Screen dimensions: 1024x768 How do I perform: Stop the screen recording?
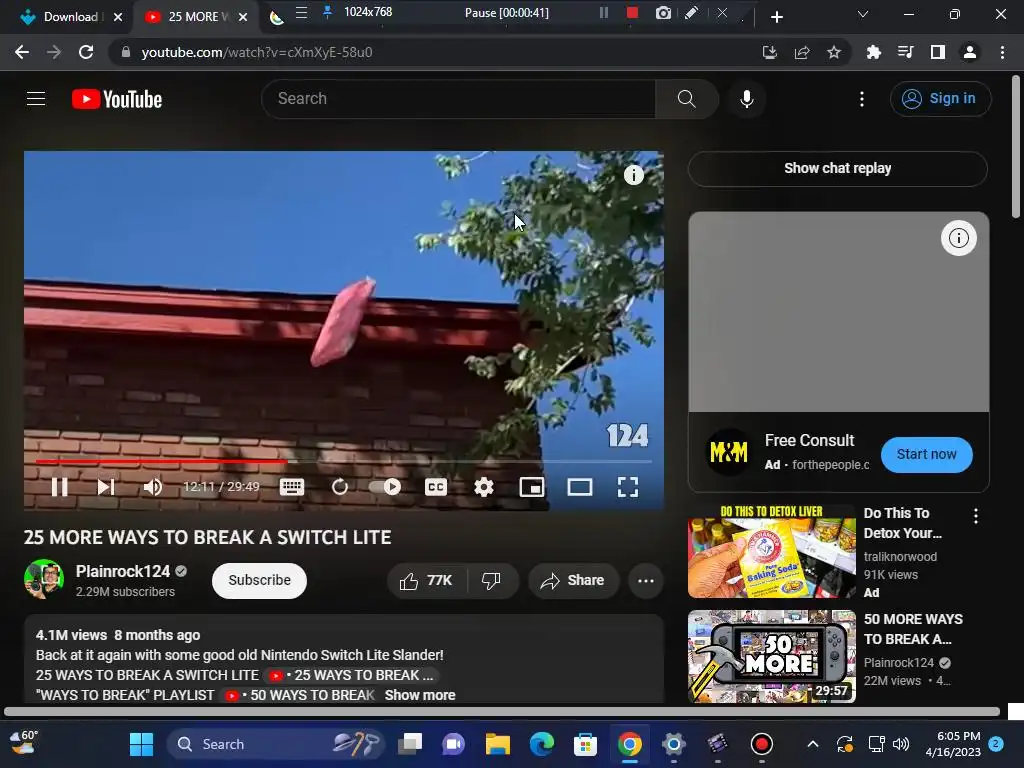(x=632, y=12)
